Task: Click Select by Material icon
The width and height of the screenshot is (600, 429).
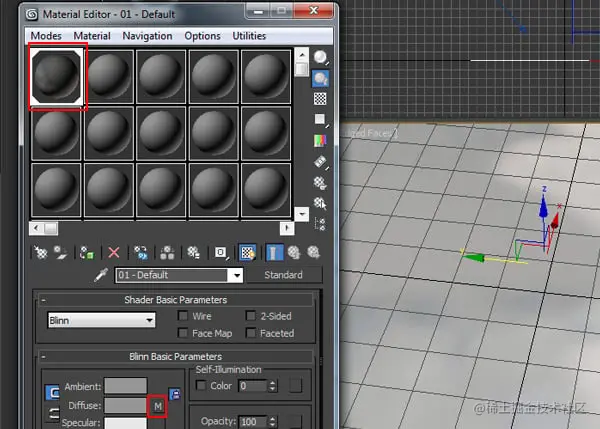Action: 320,203
